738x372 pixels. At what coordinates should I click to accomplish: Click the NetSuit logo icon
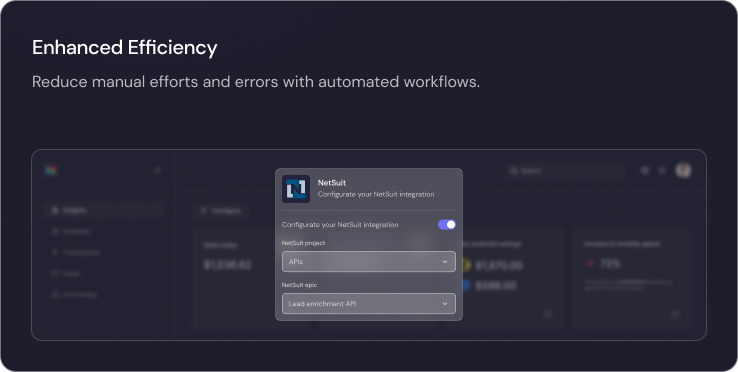(x=296, y=189)
